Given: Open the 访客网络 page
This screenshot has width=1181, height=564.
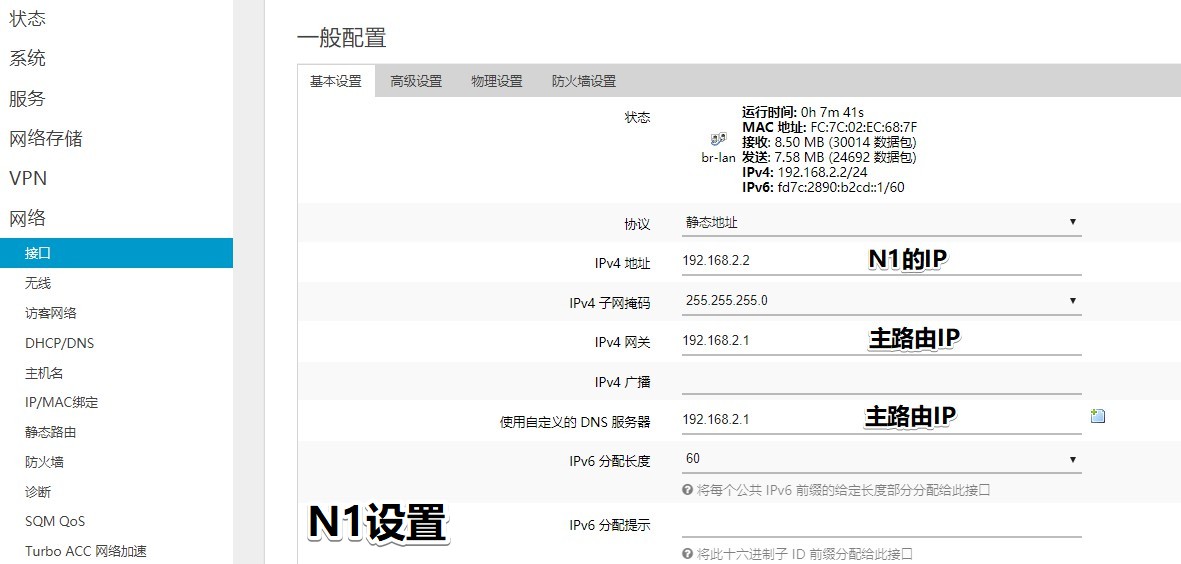Looking at the screenshot, I should (x=50, y=313).
